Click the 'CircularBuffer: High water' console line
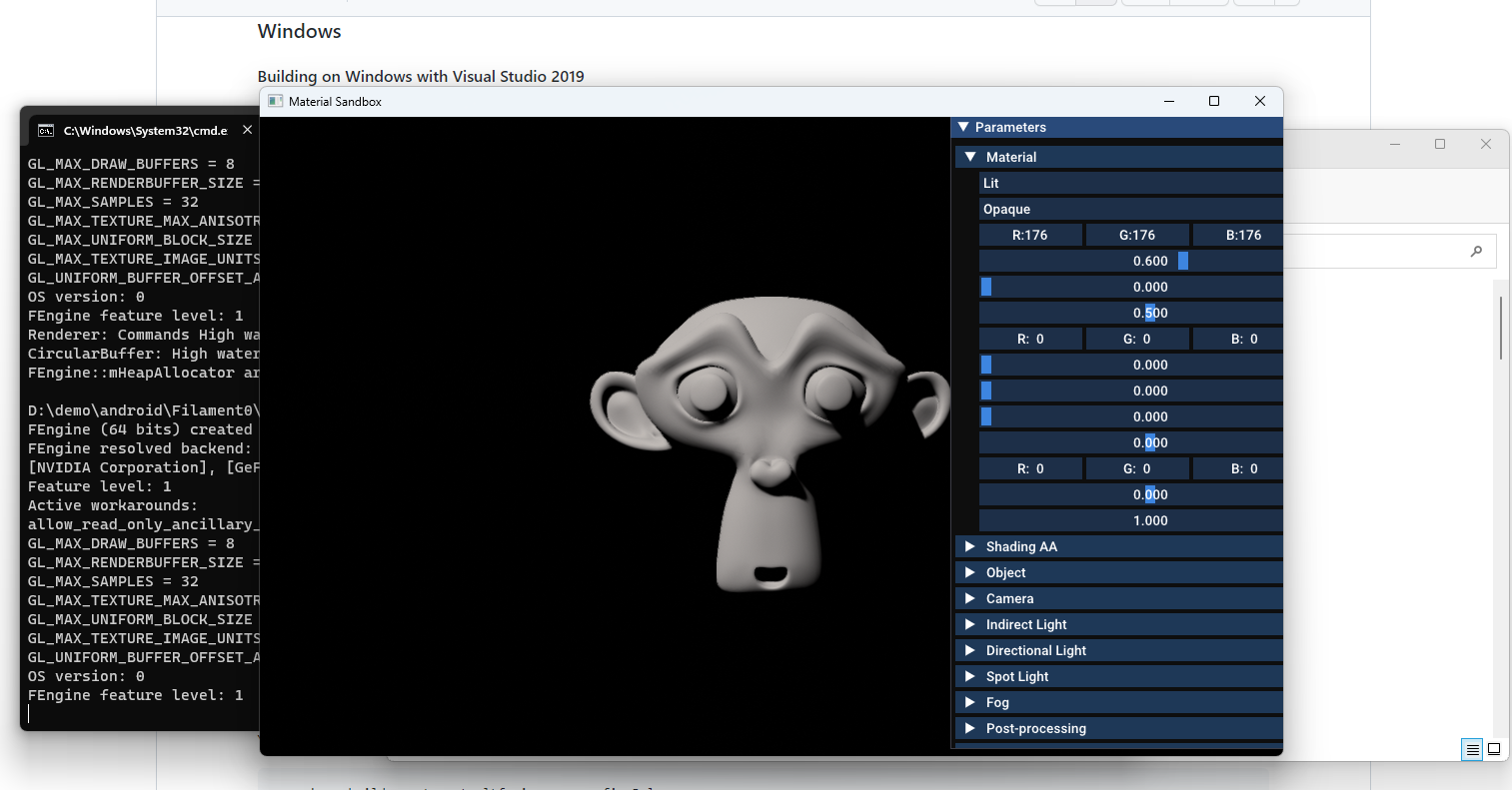The image size is (1512, 790). tap(144, 354)
